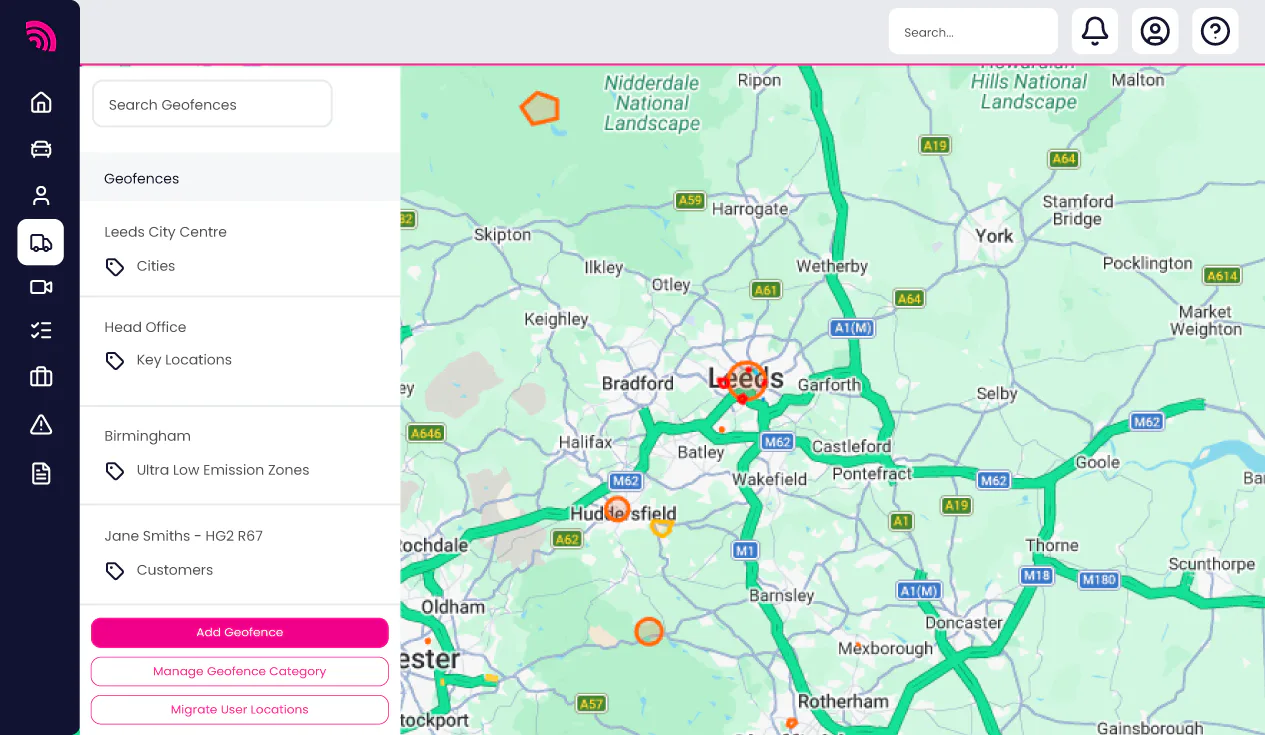The width and height of the screenshot is (1265, 735).
Task: Click Barnsley on the map
Action: point(782,595)
